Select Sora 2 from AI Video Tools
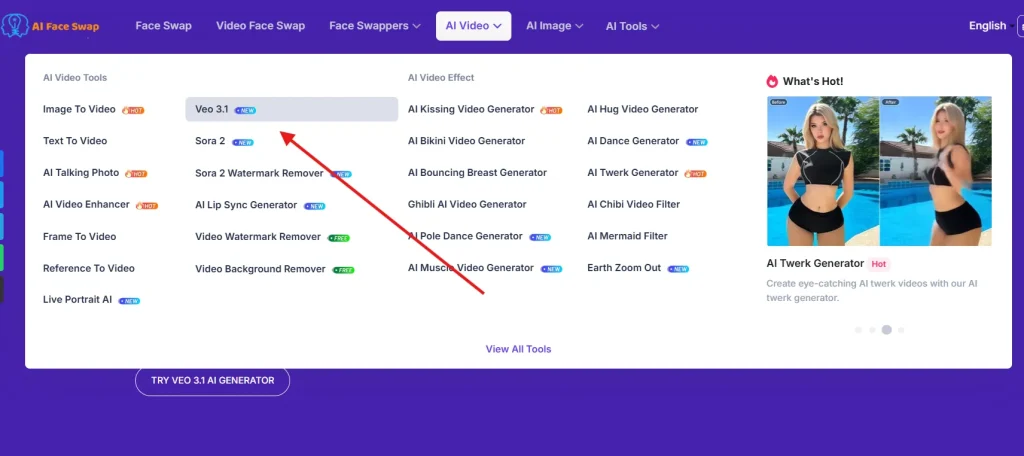Screen dimensions: 1024x456 pyautogui.click(x=210, y=142)
